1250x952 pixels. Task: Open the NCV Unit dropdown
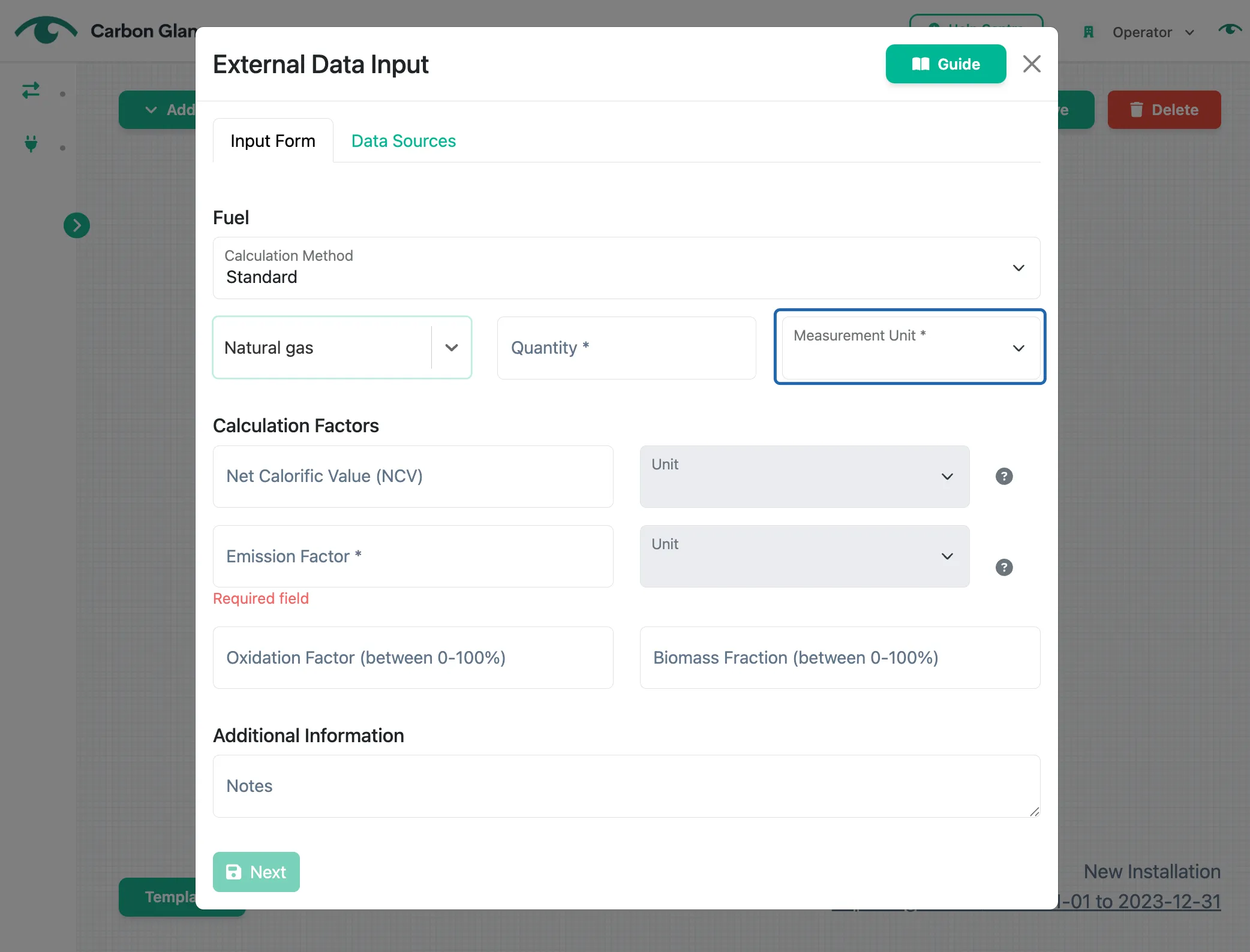[x=804, y=477]
